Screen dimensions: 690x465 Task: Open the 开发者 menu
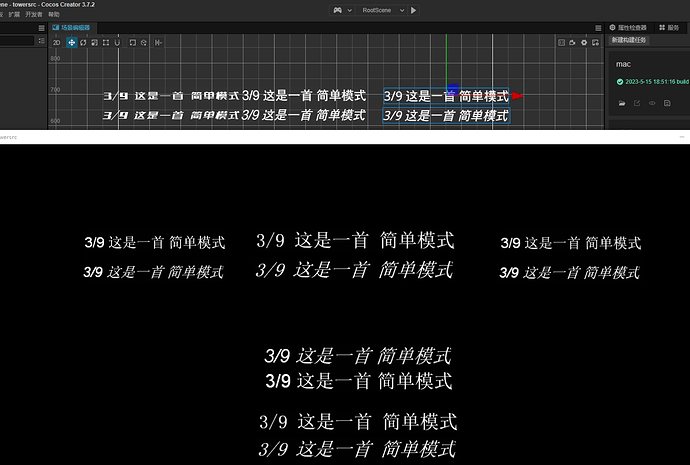[33, 15]
